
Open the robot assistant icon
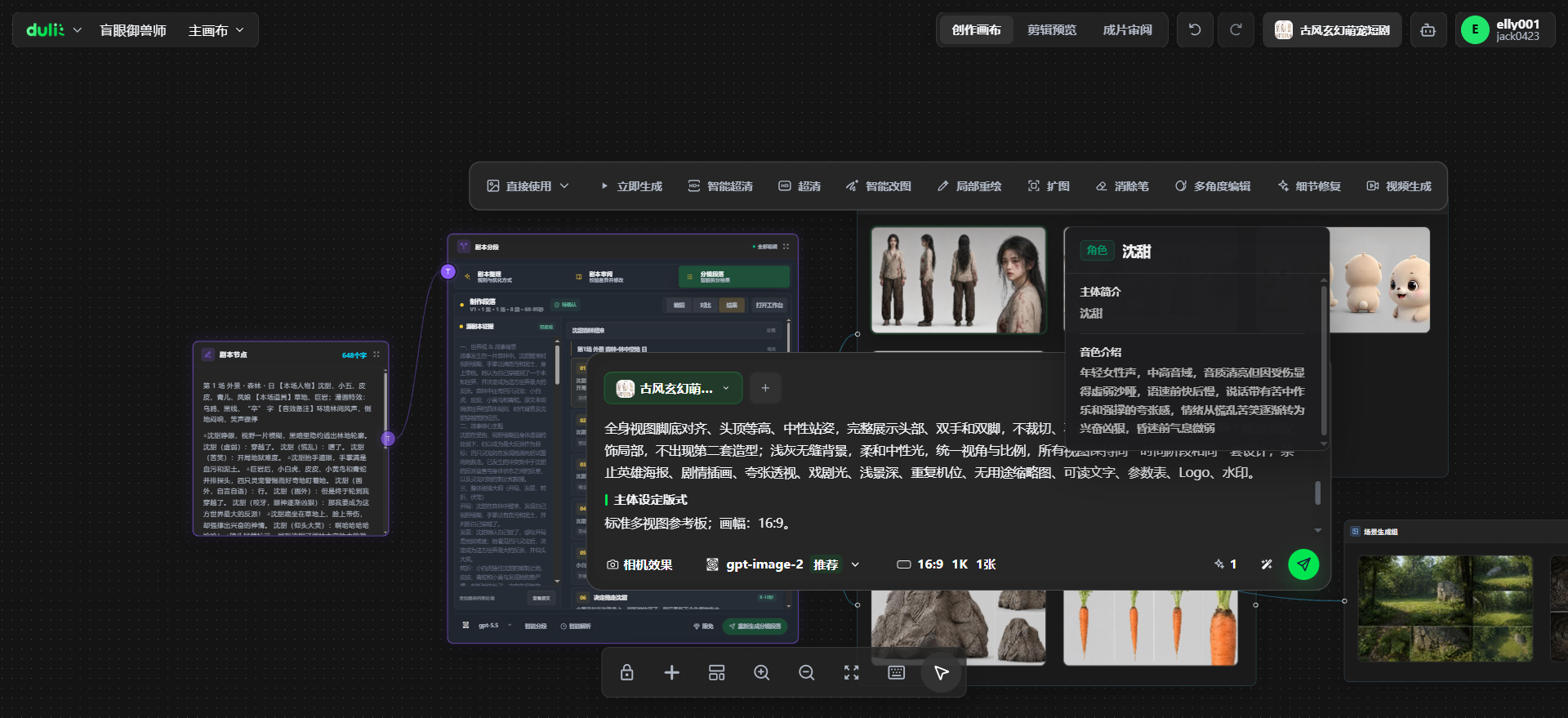1428,30
